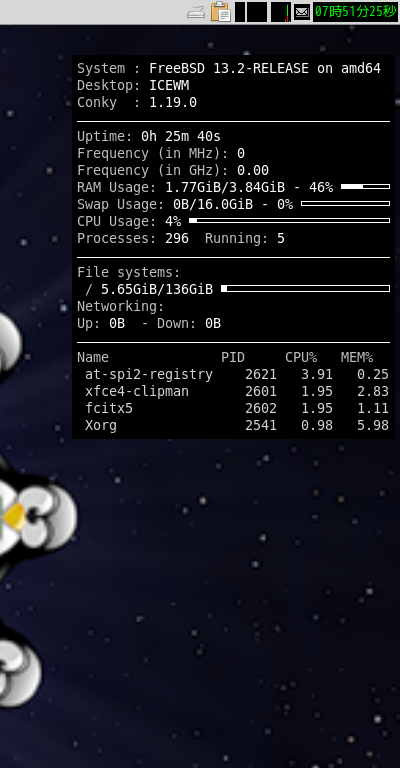Viewport: 400px width, 768px height.
Task: Click the Xorg PID '2541'
Action: 261,426
